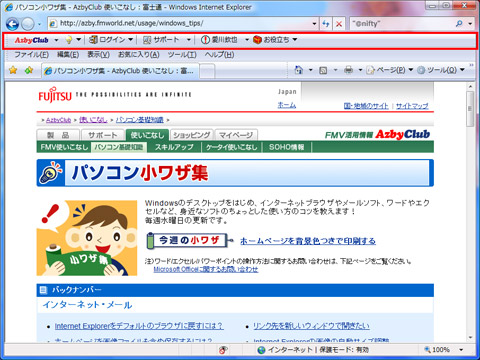
Task: Click the Forward navigation arrow
Action: click(28, 24)
